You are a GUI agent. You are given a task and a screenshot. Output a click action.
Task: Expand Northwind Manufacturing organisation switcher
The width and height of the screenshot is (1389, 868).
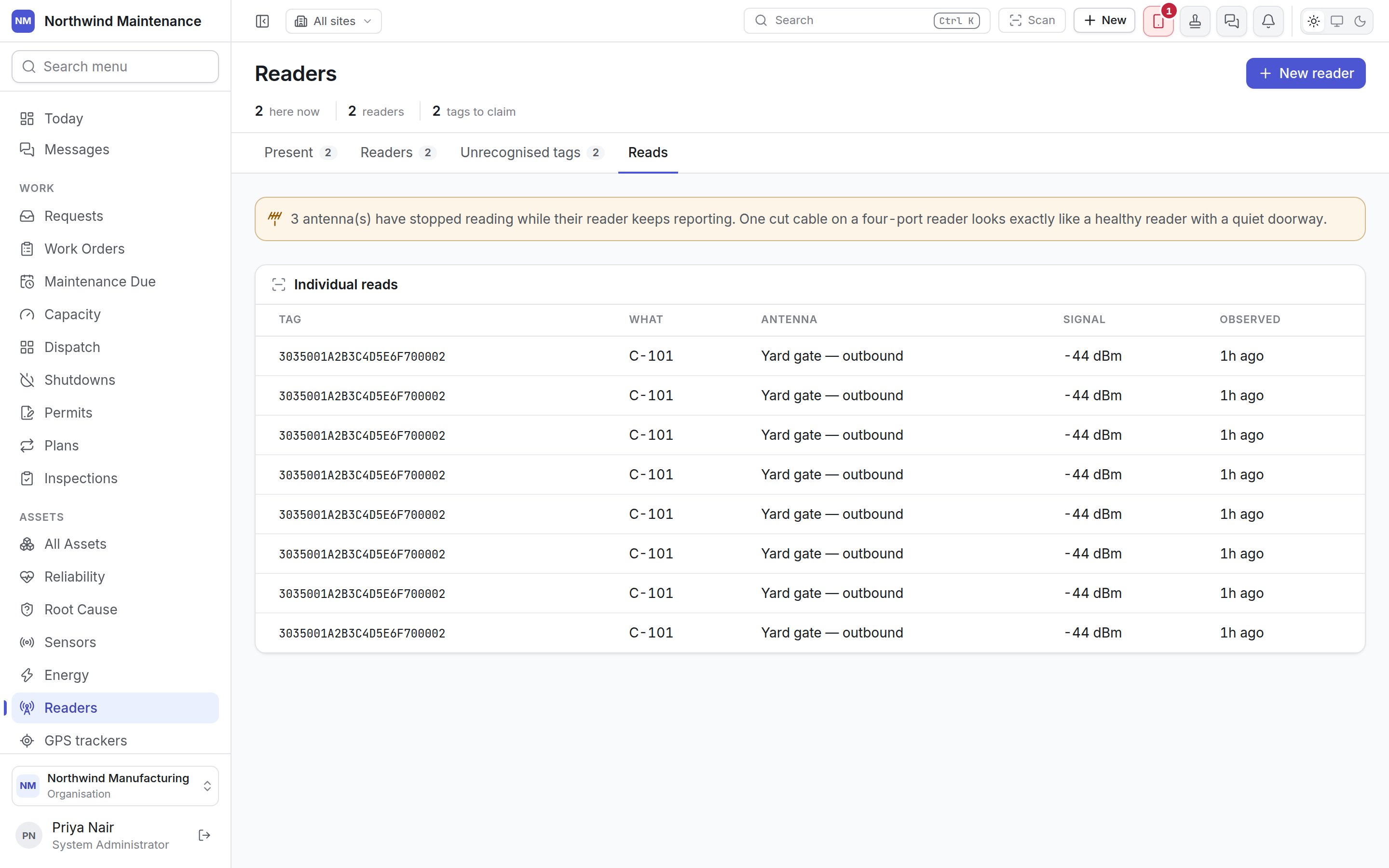tap(115, 786)
